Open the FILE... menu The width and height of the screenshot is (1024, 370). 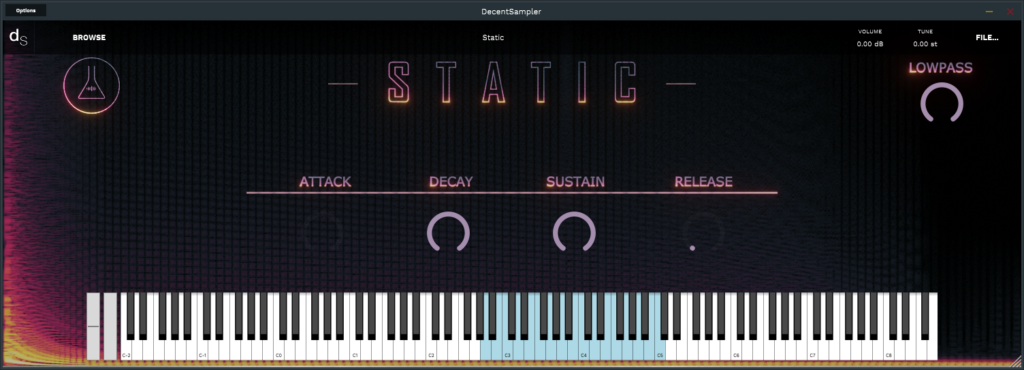tap(987, 38)
